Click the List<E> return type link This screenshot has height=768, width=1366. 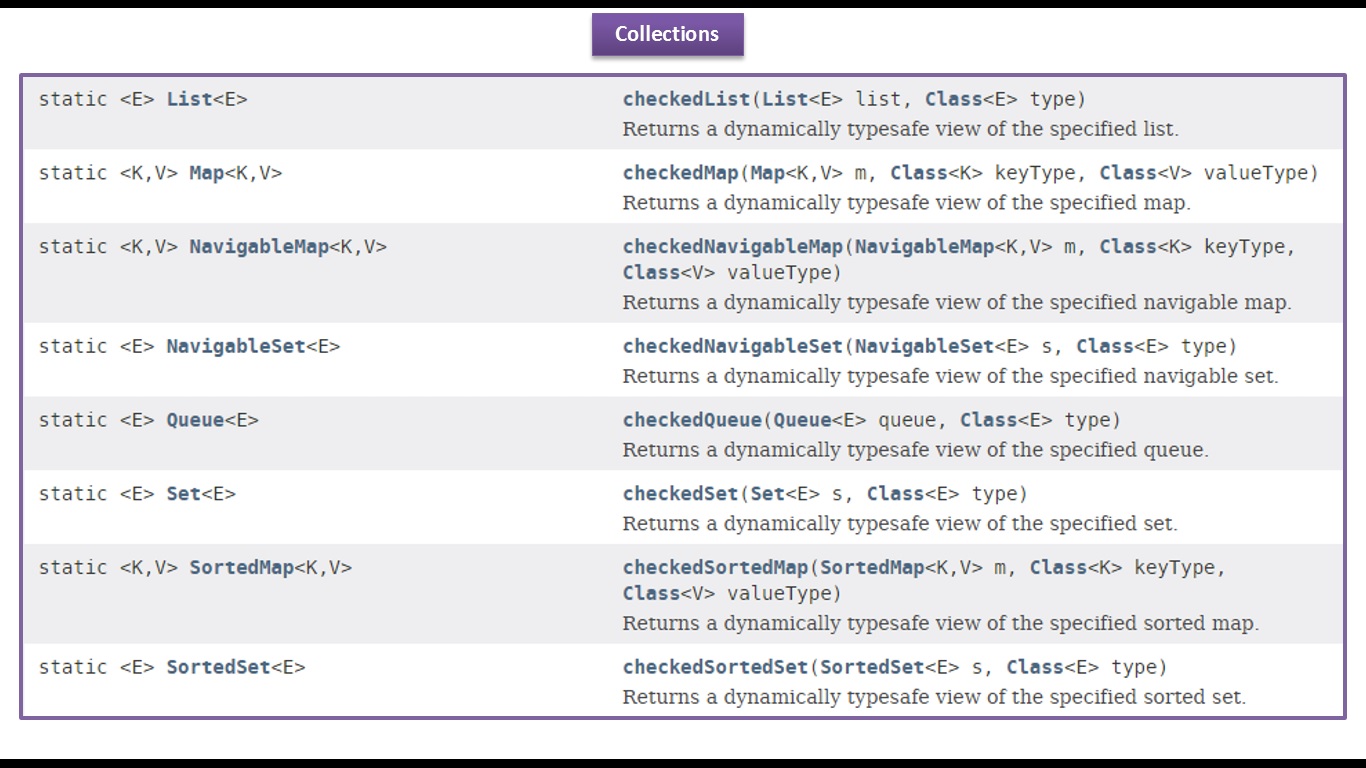coord(189,99)
